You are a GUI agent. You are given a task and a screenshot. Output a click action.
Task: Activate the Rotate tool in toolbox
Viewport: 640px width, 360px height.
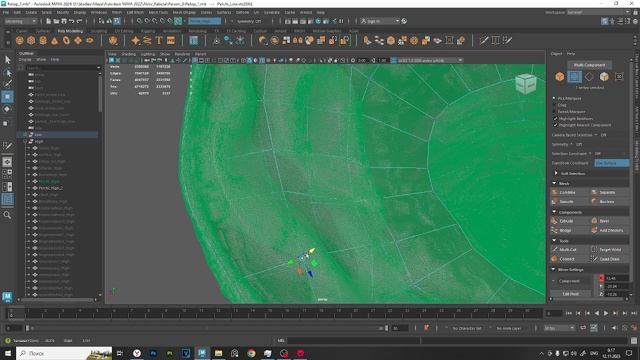click(7, 109)
